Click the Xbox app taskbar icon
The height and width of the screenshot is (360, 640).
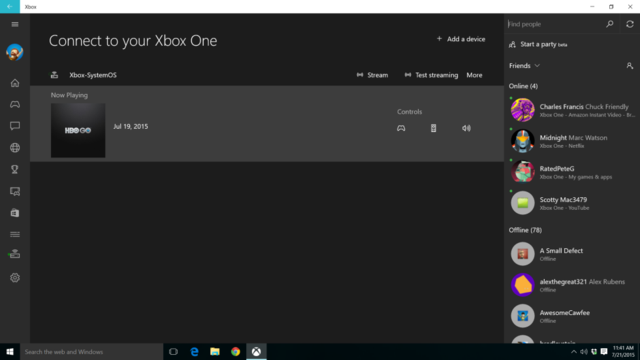point(256,351)
